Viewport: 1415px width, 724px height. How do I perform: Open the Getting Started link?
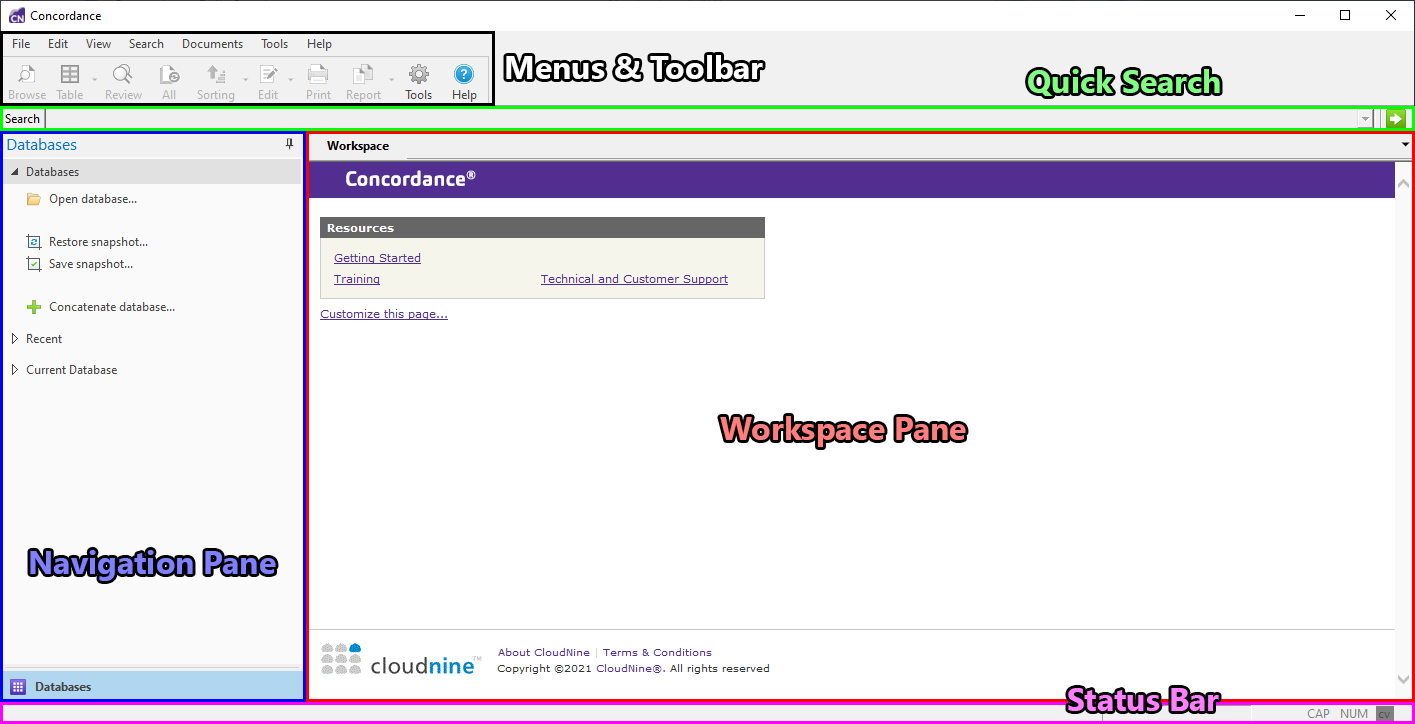click(x=377, y=258)
